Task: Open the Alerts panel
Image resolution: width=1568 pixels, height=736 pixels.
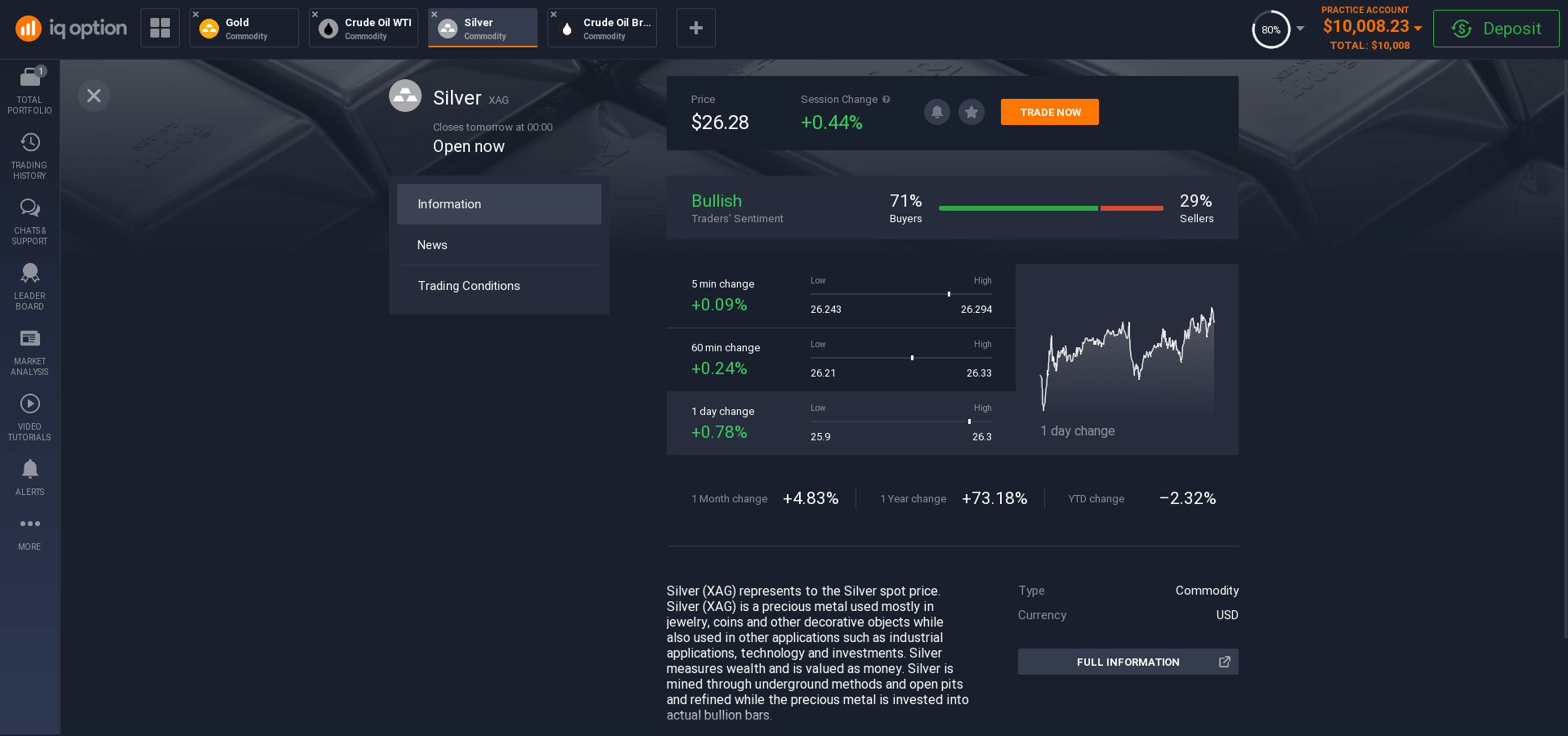Action: 29,476
